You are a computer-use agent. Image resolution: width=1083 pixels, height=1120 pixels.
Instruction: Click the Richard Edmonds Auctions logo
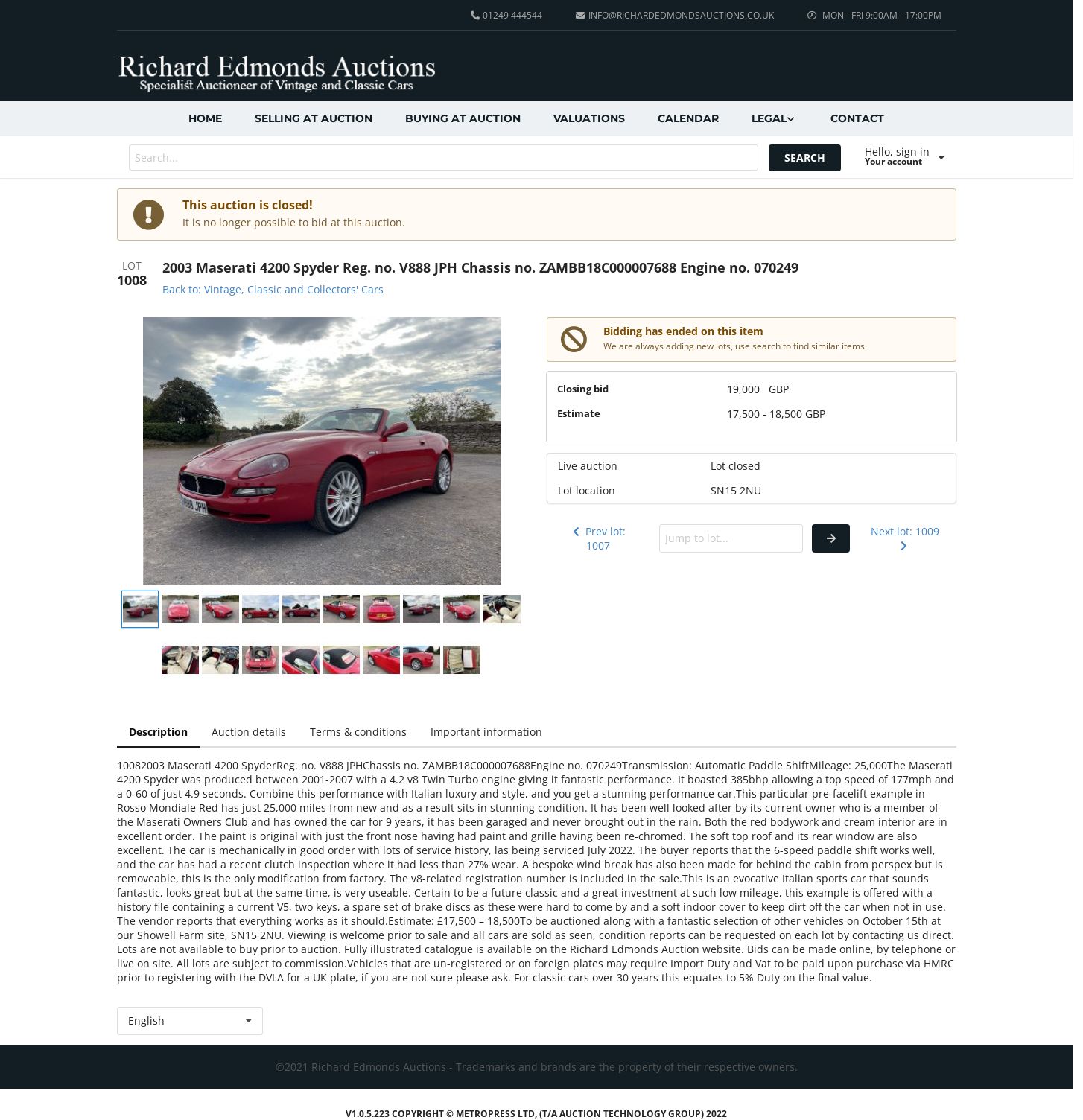click(276, 73)
